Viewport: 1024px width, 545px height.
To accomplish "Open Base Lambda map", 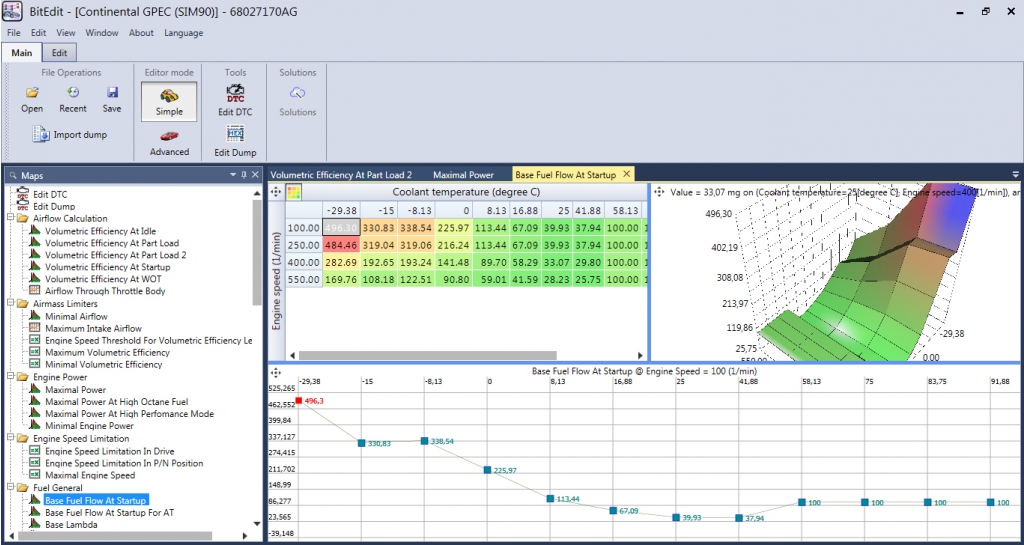I will click(71, 524).
